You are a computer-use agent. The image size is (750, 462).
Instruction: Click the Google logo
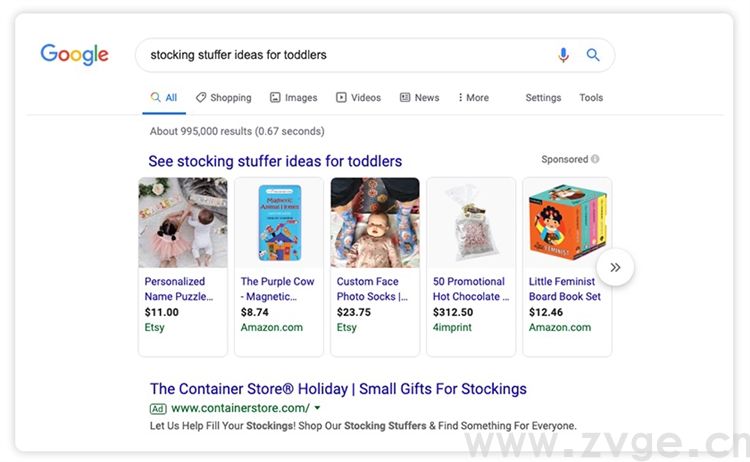(74, 54)
